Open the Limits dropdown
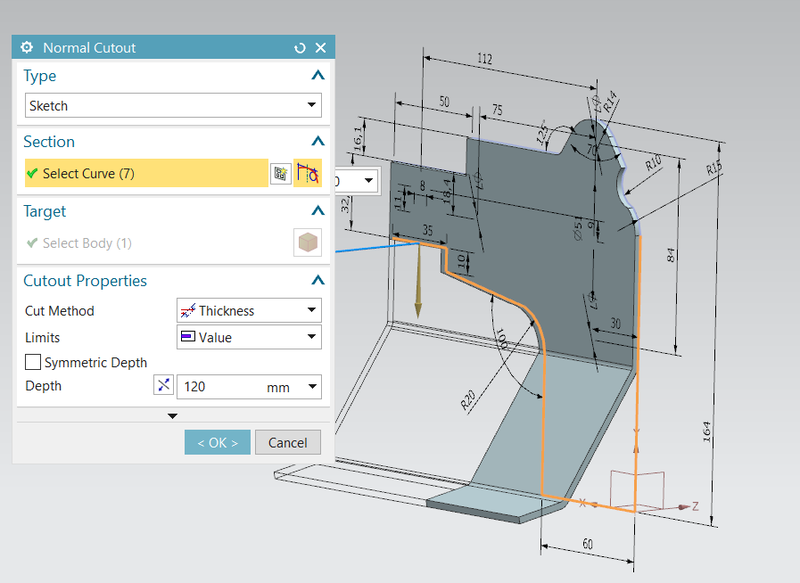The height and width of the screenshot is (583, 800). point(311,337)
